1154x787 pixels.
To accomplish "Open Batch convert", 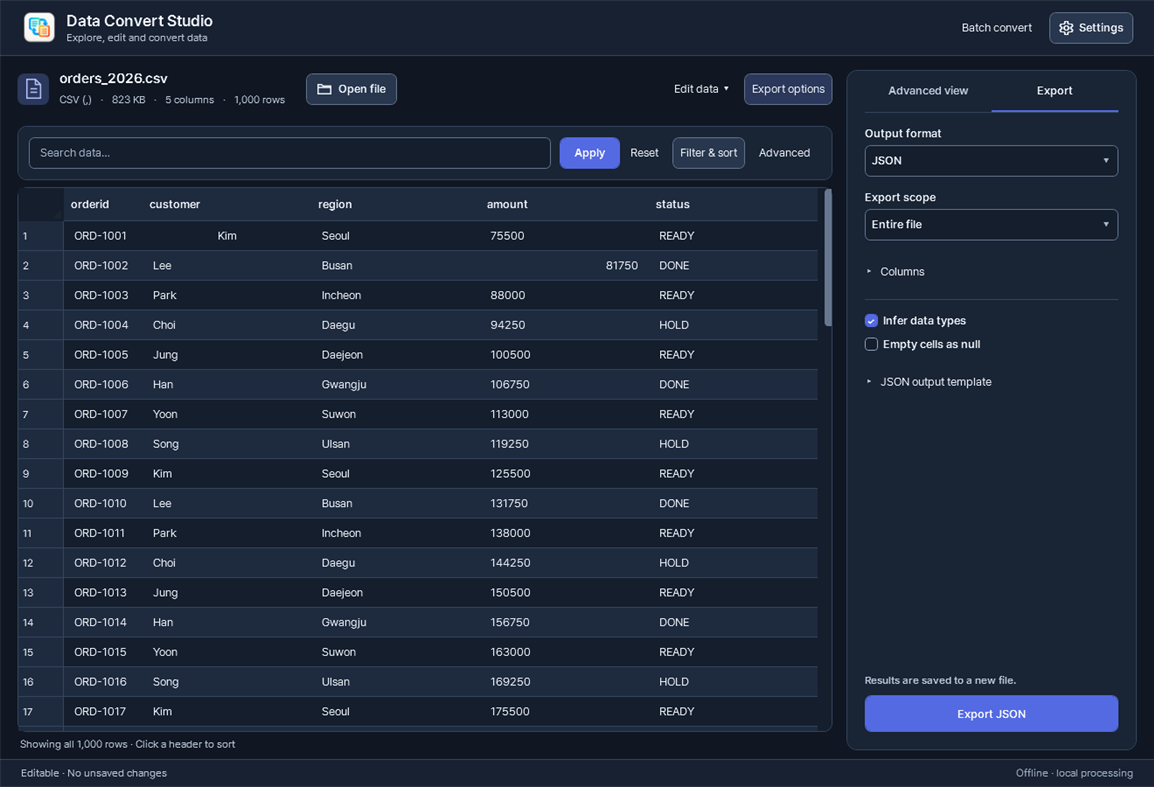I will 997,28.
